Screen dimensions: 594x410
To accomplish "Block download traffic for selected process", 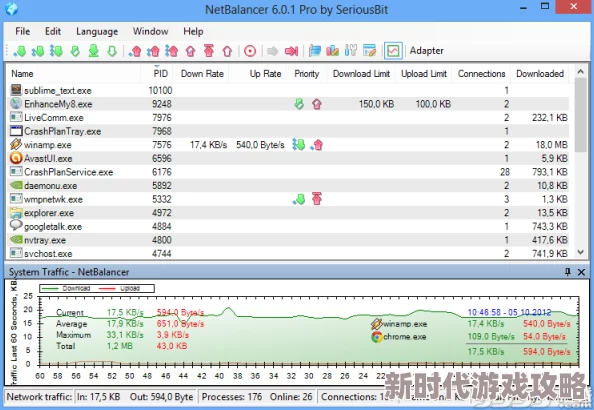I will click(94, 51).
